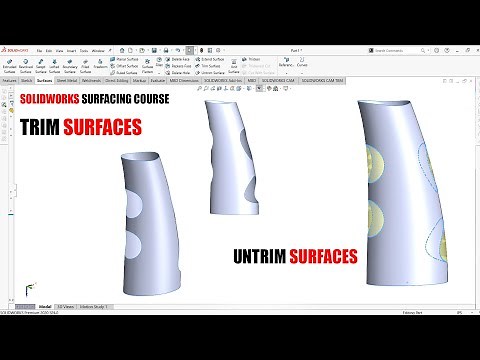Choose the Extend Surface command
This screenshot has height=360, width=480.
click(x=210, y=59)
